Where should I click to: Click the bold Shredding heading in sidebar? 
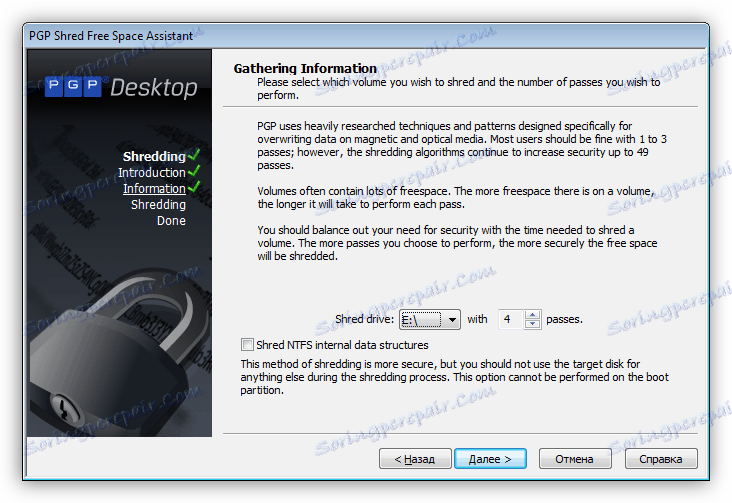click(154, 156)
